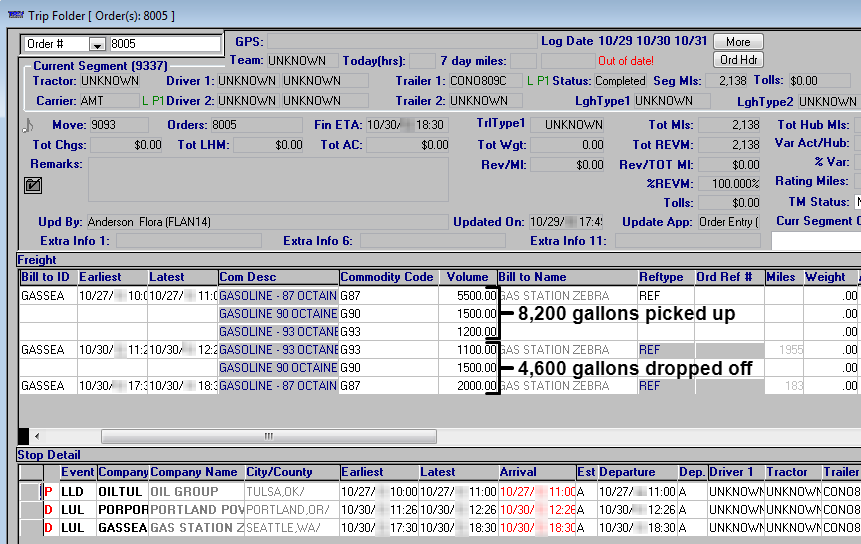Viewport: 861px width, 544px height.
Task: Select the GASOLINE - 87 OCTANE 5500.00 row
Action: [x=277, y=296]
